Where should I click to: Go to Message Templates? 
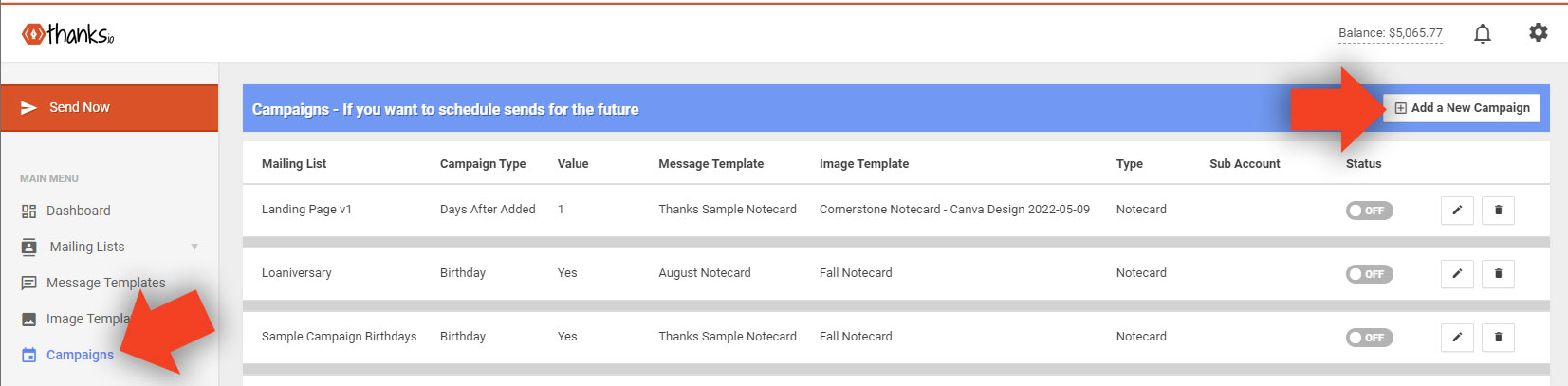point(105,283)
